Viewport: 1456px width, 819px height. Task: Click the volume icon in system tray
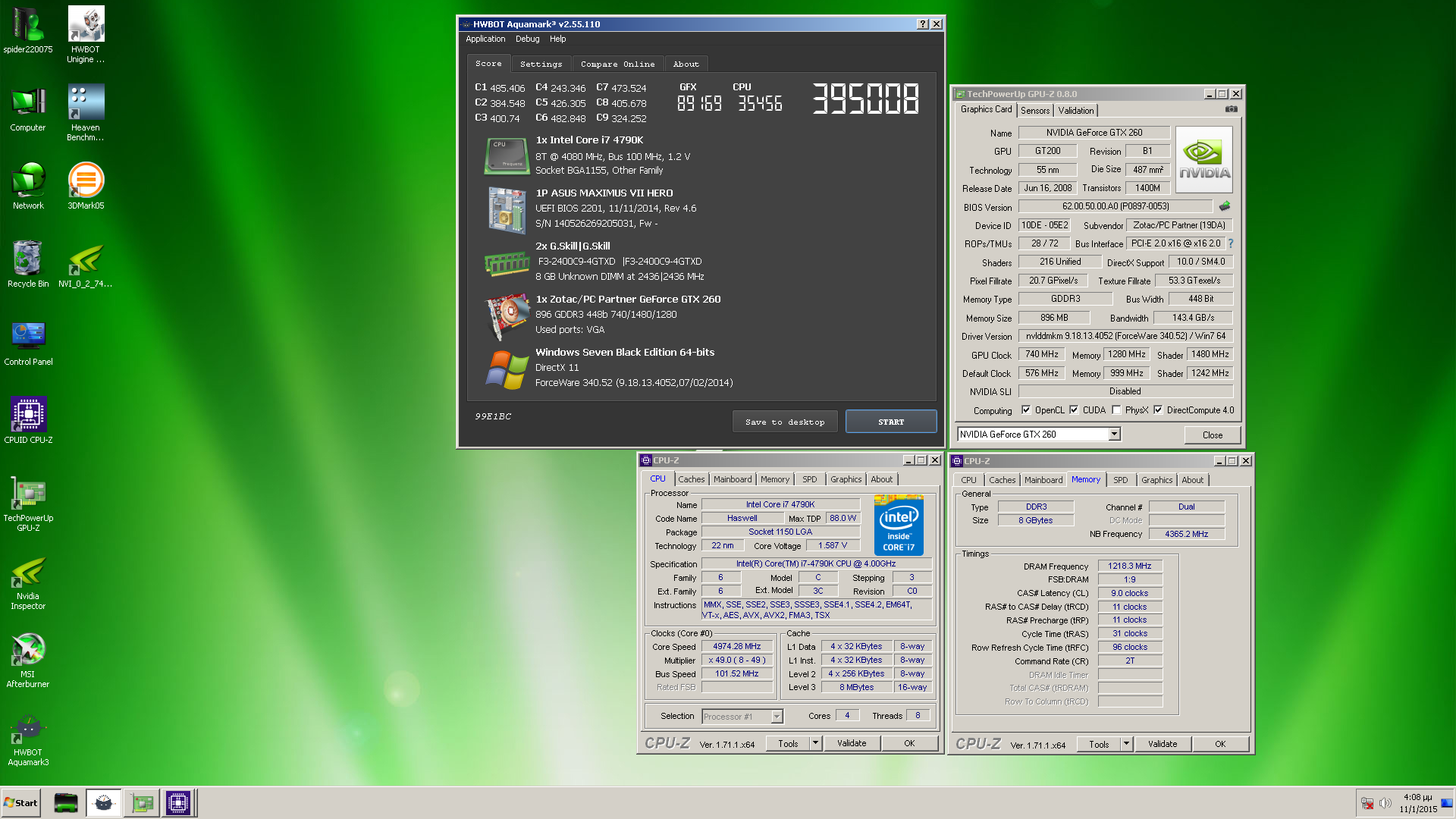click(x=1385, y=803)
